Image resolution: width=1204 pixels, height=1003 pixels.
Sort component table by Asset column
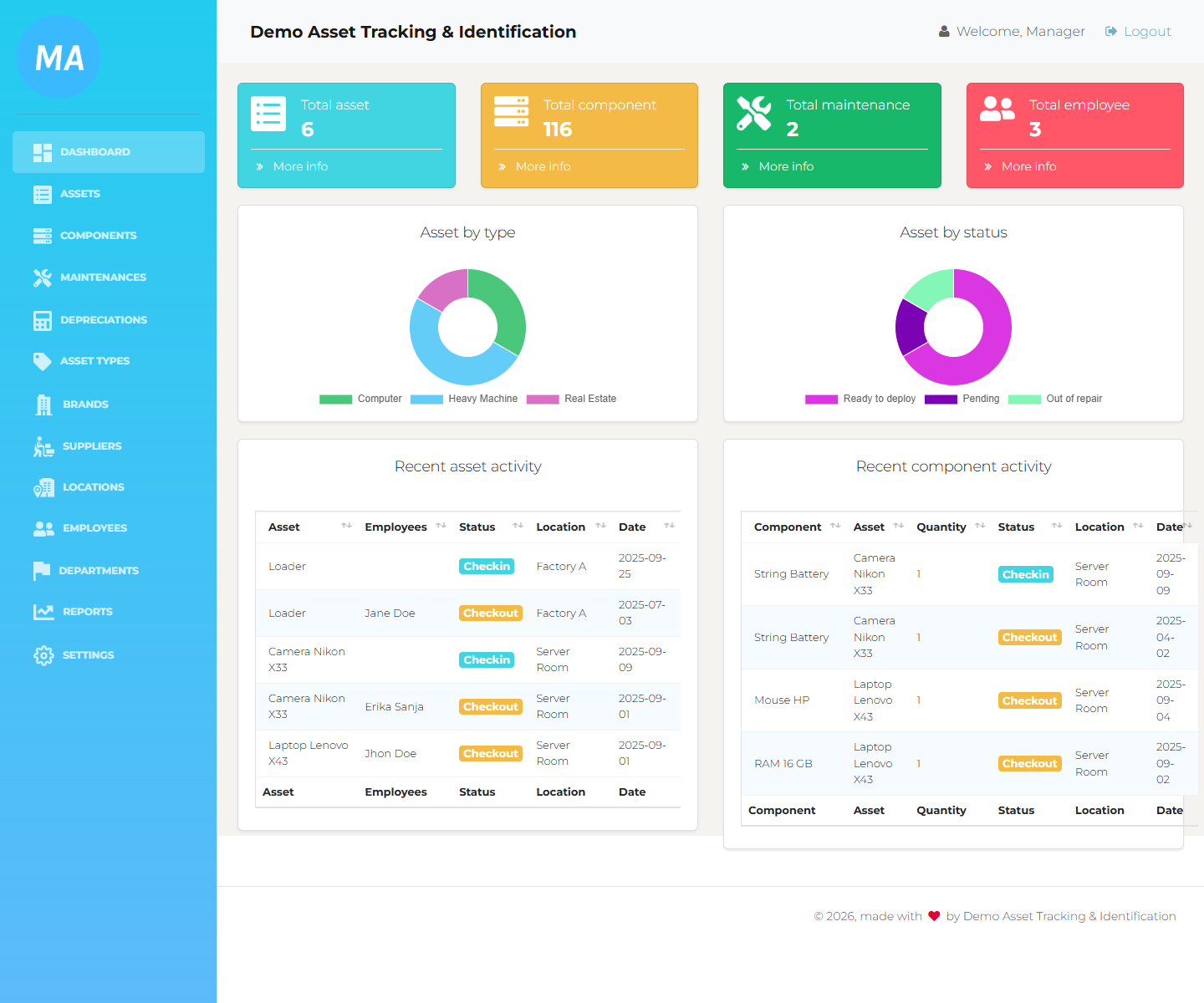coord(879,527)
